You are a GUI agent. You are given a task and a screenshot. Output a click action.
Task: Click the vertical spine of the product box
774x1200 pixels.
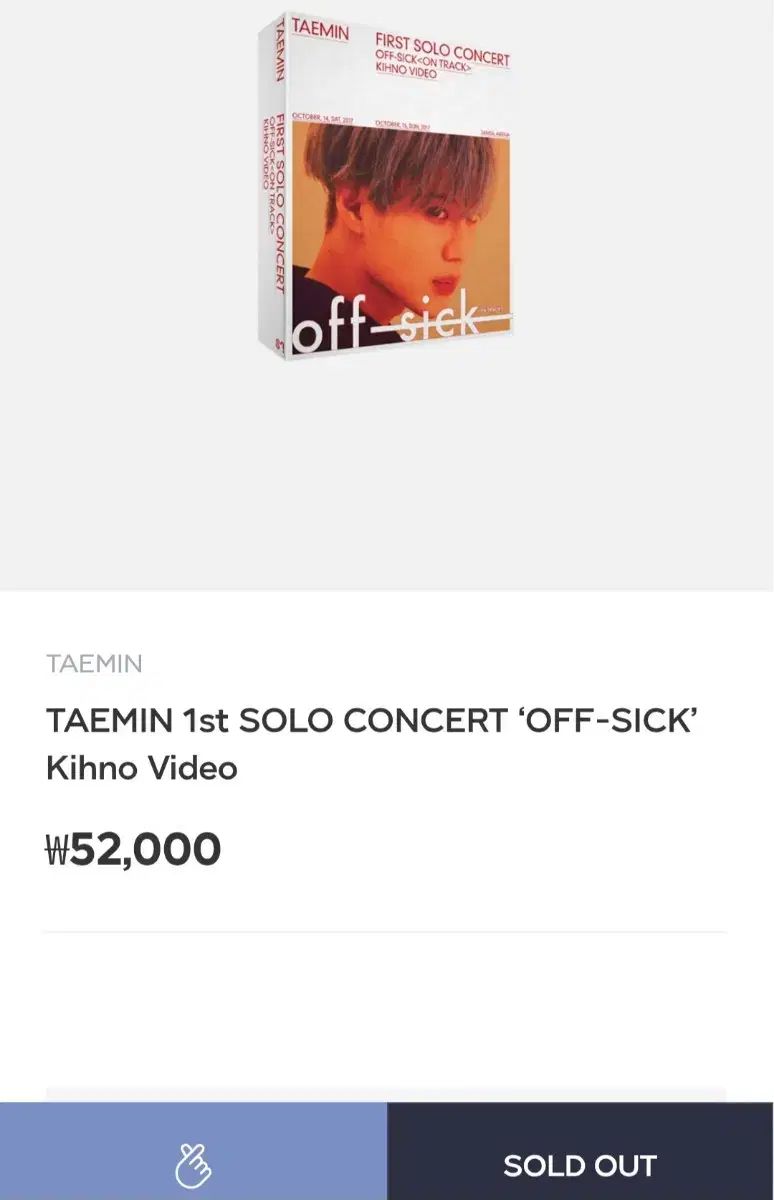273,190
